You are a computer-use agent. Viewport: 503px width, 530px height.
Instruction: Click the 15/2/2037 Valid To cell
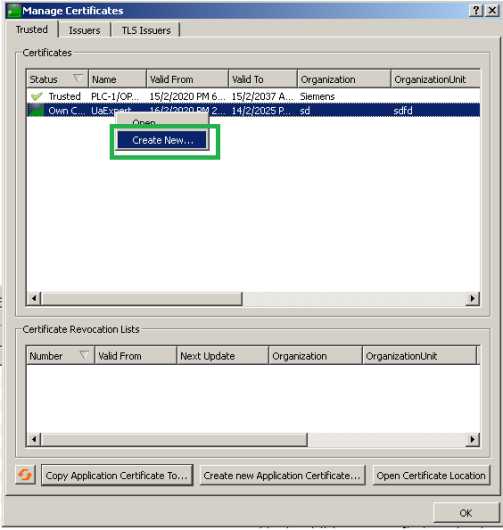point(263,97)
